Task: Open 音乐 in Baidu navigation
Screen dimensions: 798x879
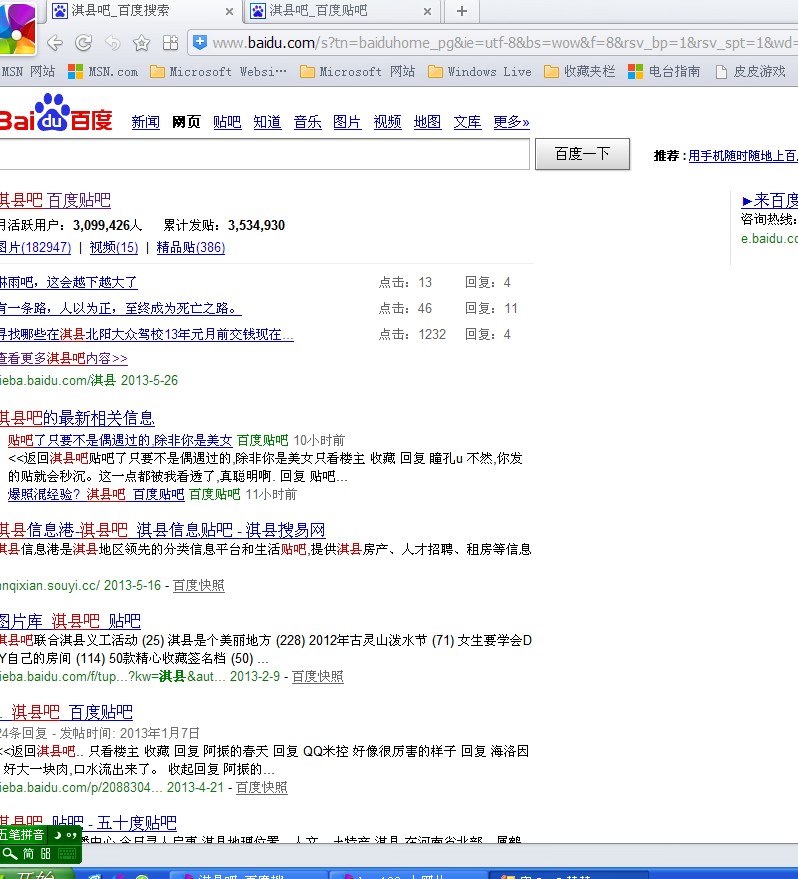Action: [308, 122]
